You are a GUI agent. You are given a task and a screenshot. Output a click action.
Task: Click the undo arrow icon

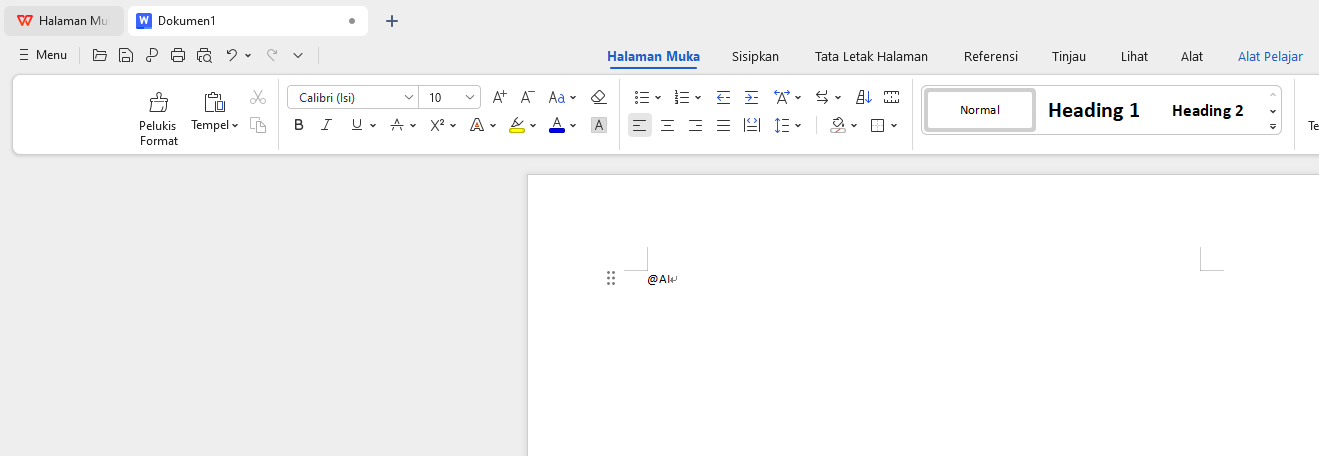(232, 55)
